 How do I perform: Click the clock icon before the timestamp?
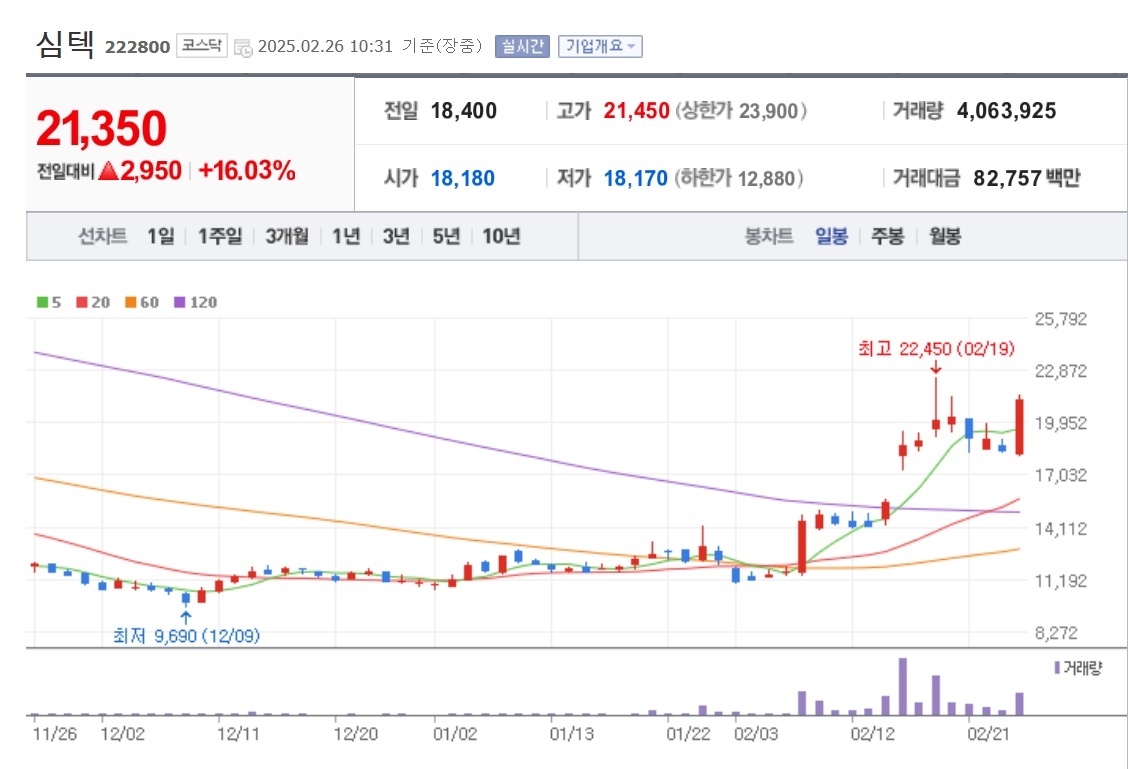(243, 47)
